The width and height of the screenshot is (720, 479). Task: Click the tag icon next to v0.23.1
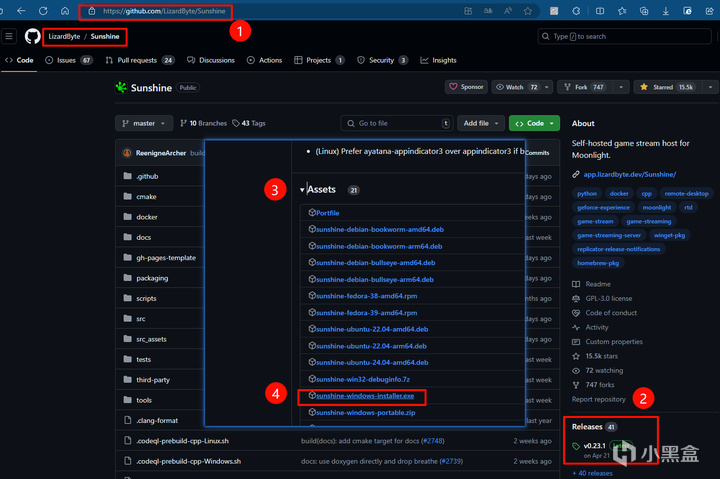point(576,446)
